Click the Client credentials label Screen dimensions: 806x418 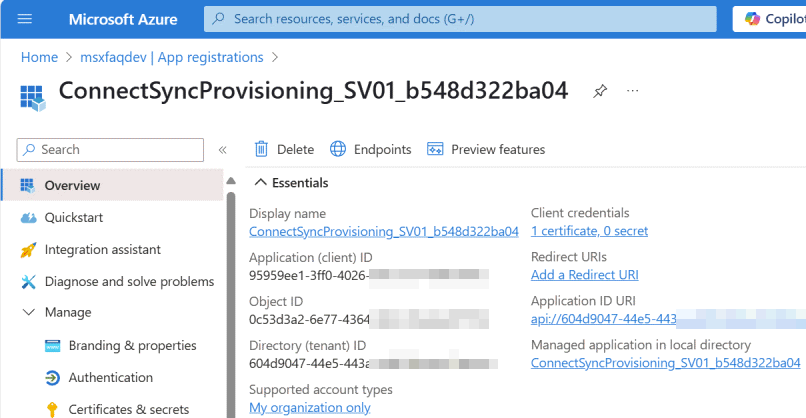click(x=580, y=213)
